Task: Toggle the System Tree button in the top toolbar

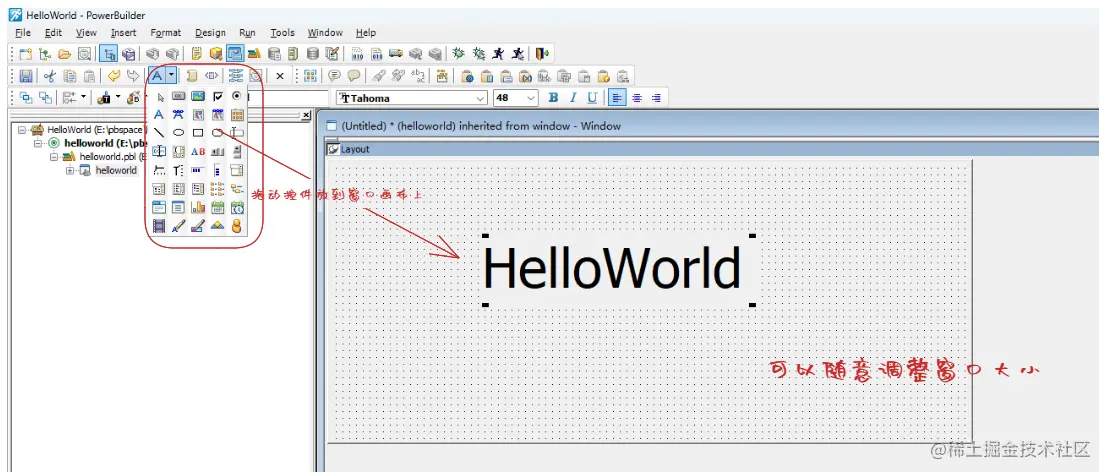Action: point(108,54)
